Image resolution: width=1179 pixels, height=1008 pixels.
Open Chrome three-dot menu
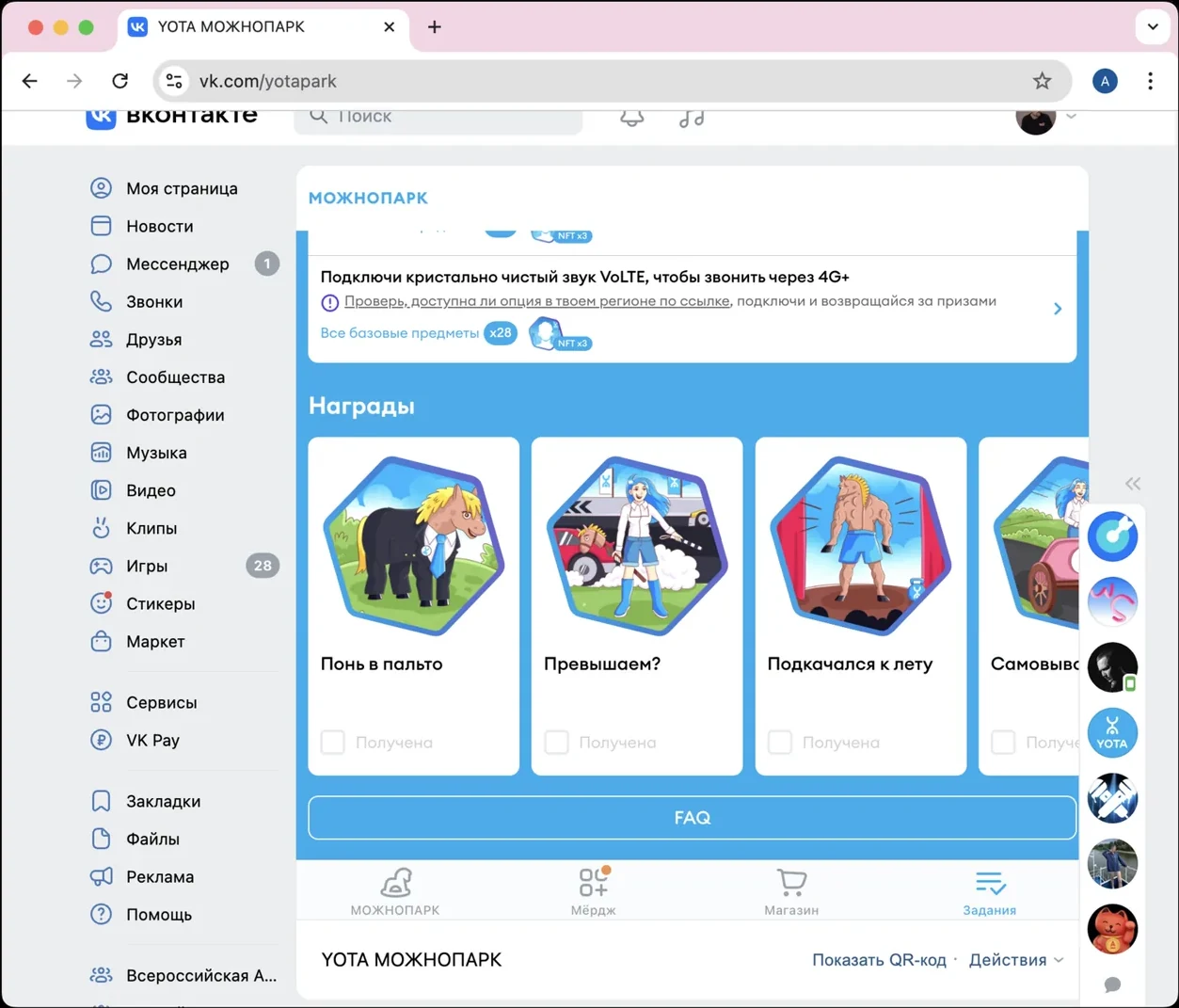point(1150,81)
